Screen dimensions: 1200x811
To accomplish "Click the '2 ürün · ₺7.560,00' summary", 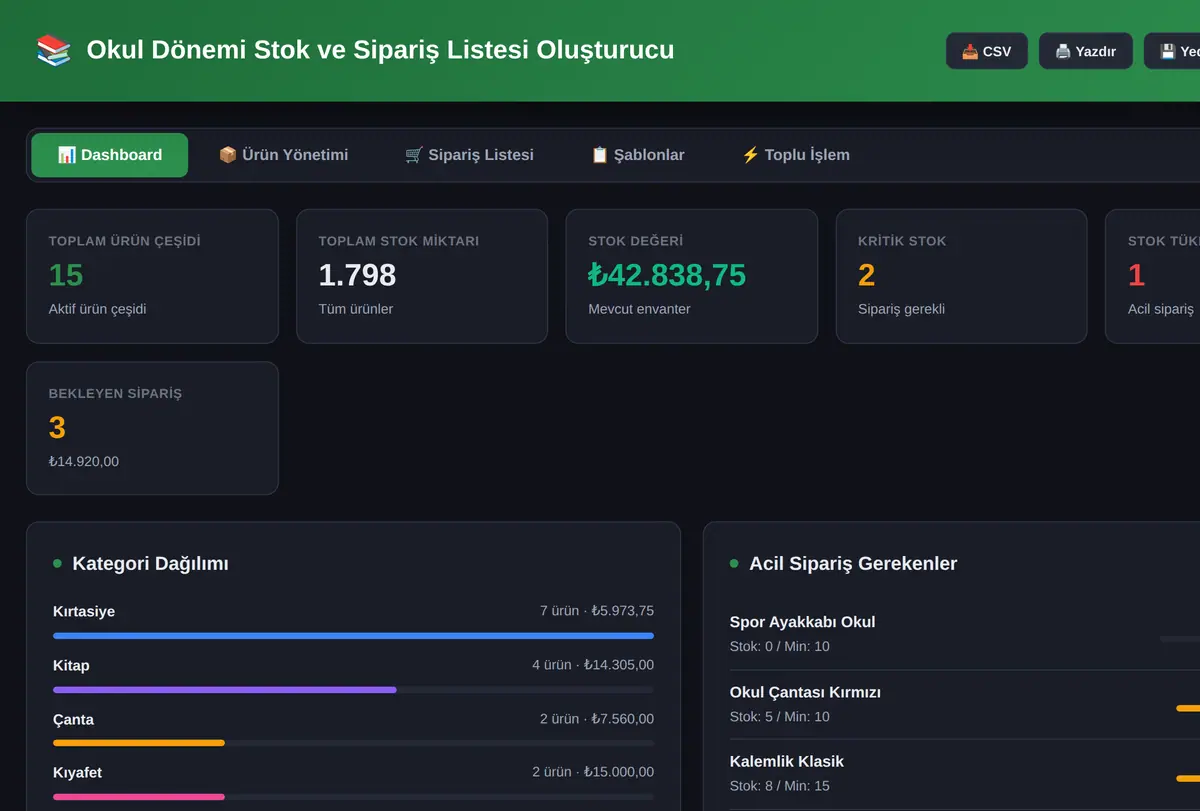I will tap(597, 719).
